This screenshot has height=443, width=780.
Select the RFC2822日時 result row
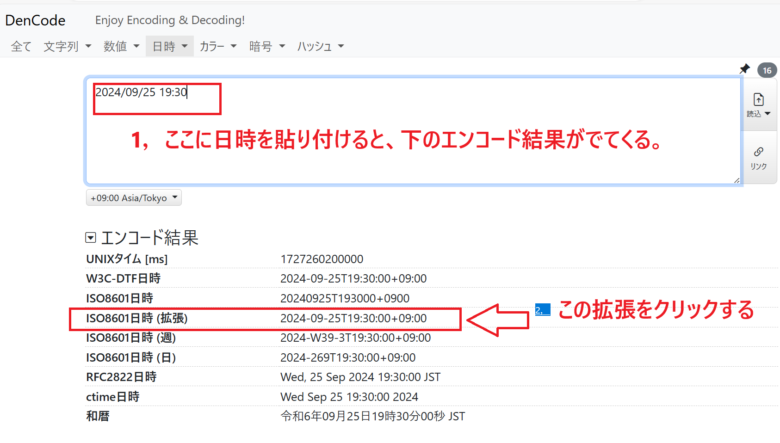tap(265, 377)
